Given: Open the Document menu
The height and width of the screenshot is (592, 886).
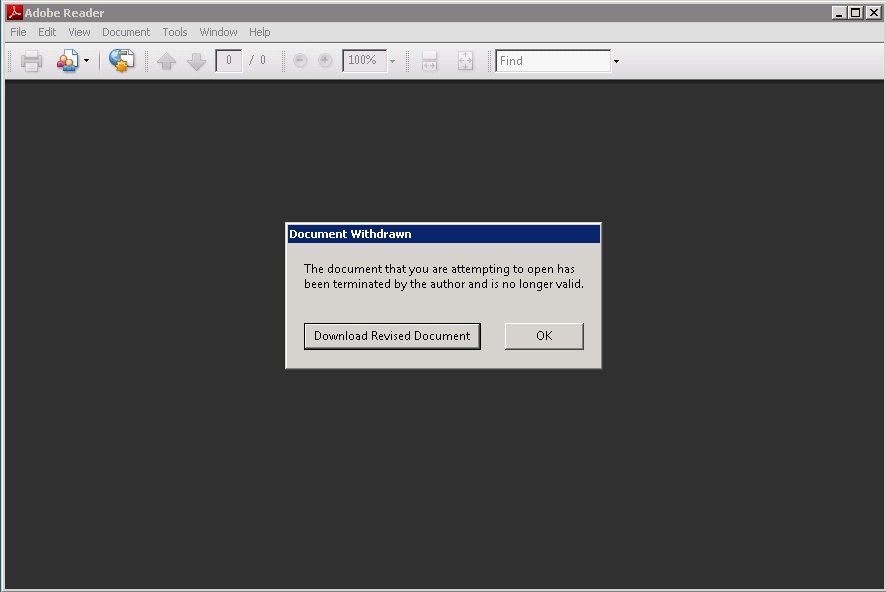Looking at the screenshot, I should click(126, 32).
